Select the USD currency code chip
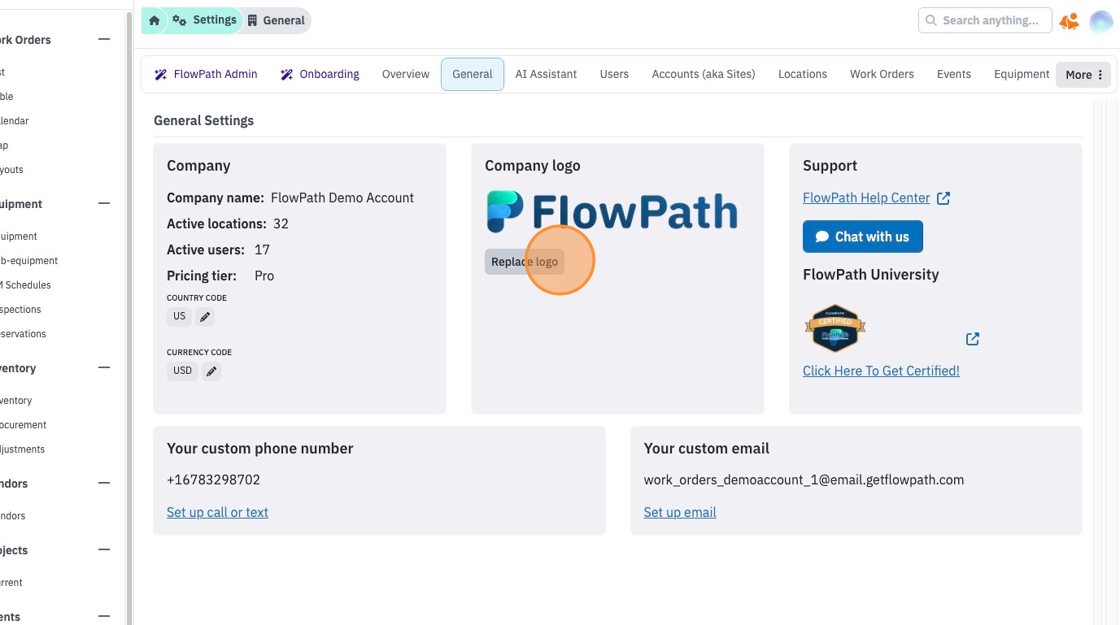 tap(182, 371)
